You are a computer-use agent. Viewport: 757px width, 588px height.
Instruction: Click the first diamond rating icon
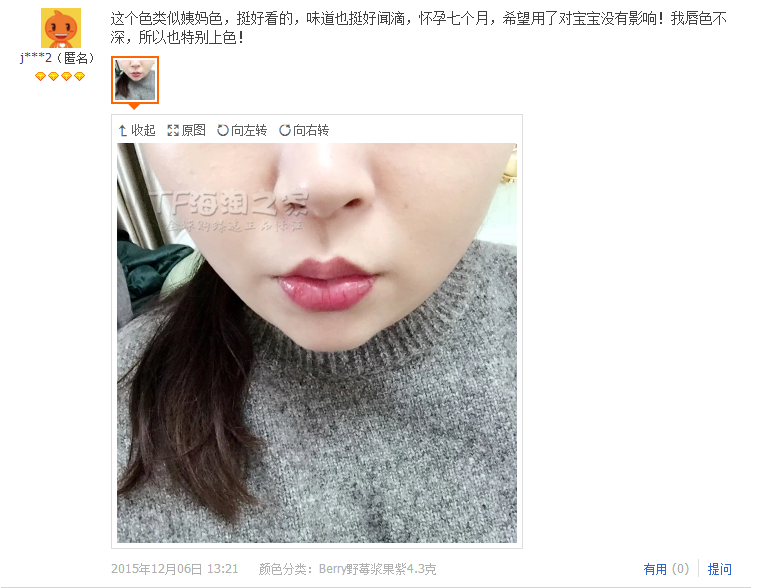point(41,76)
